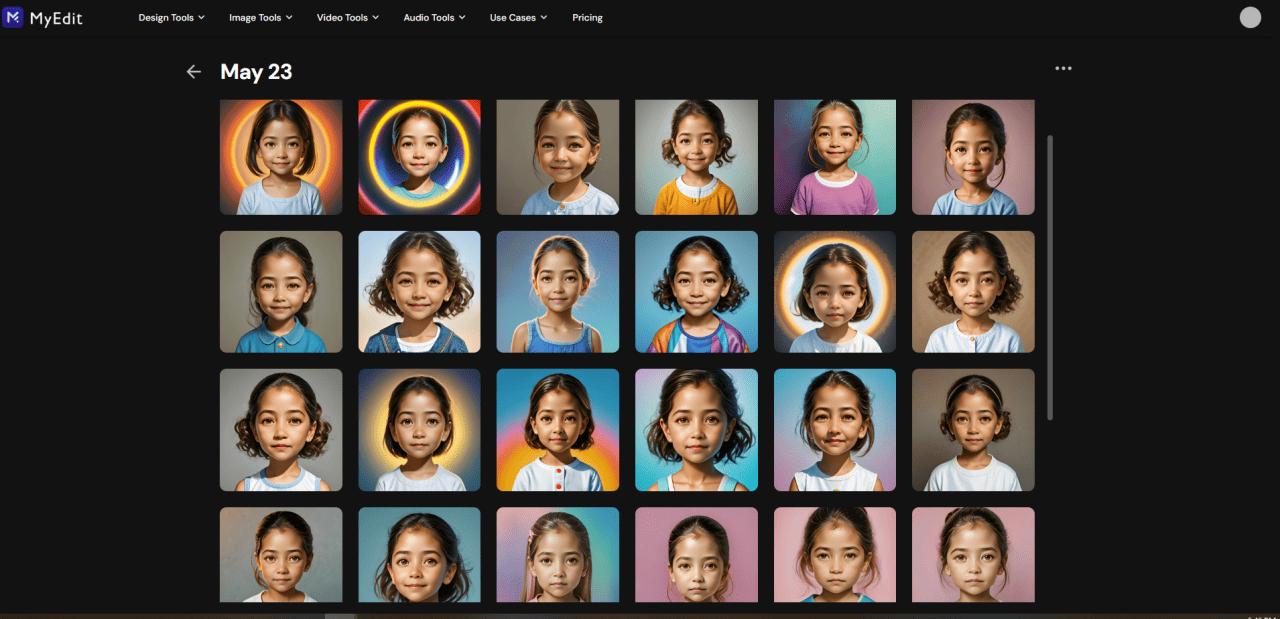Expand the Design Tools dropdown
1280x619 pixels.
pos(170,17)
